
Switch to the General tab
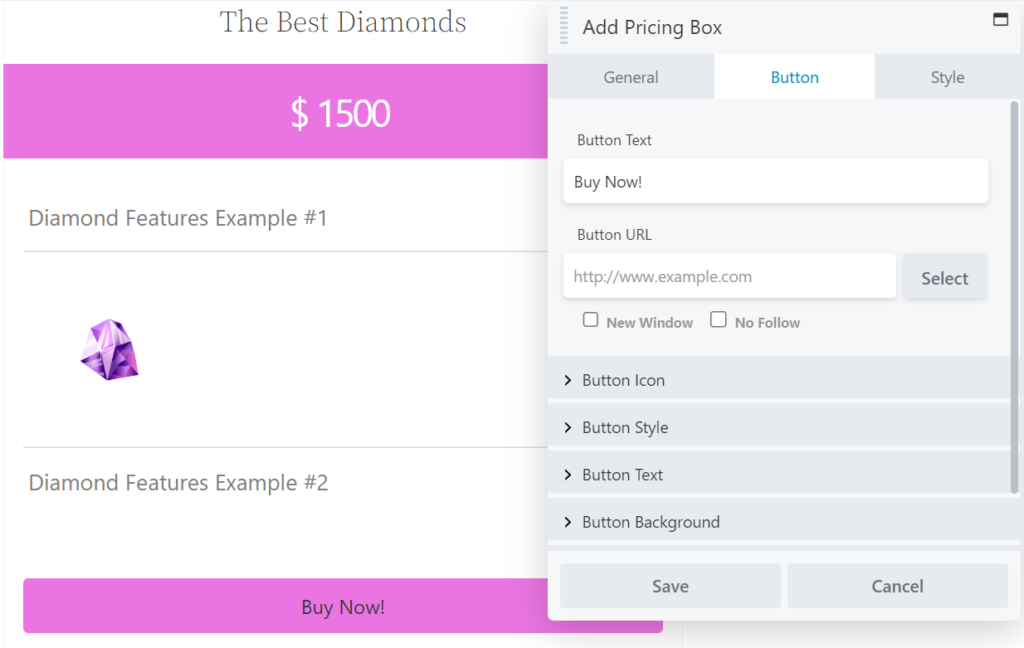(x=632, y=76)
